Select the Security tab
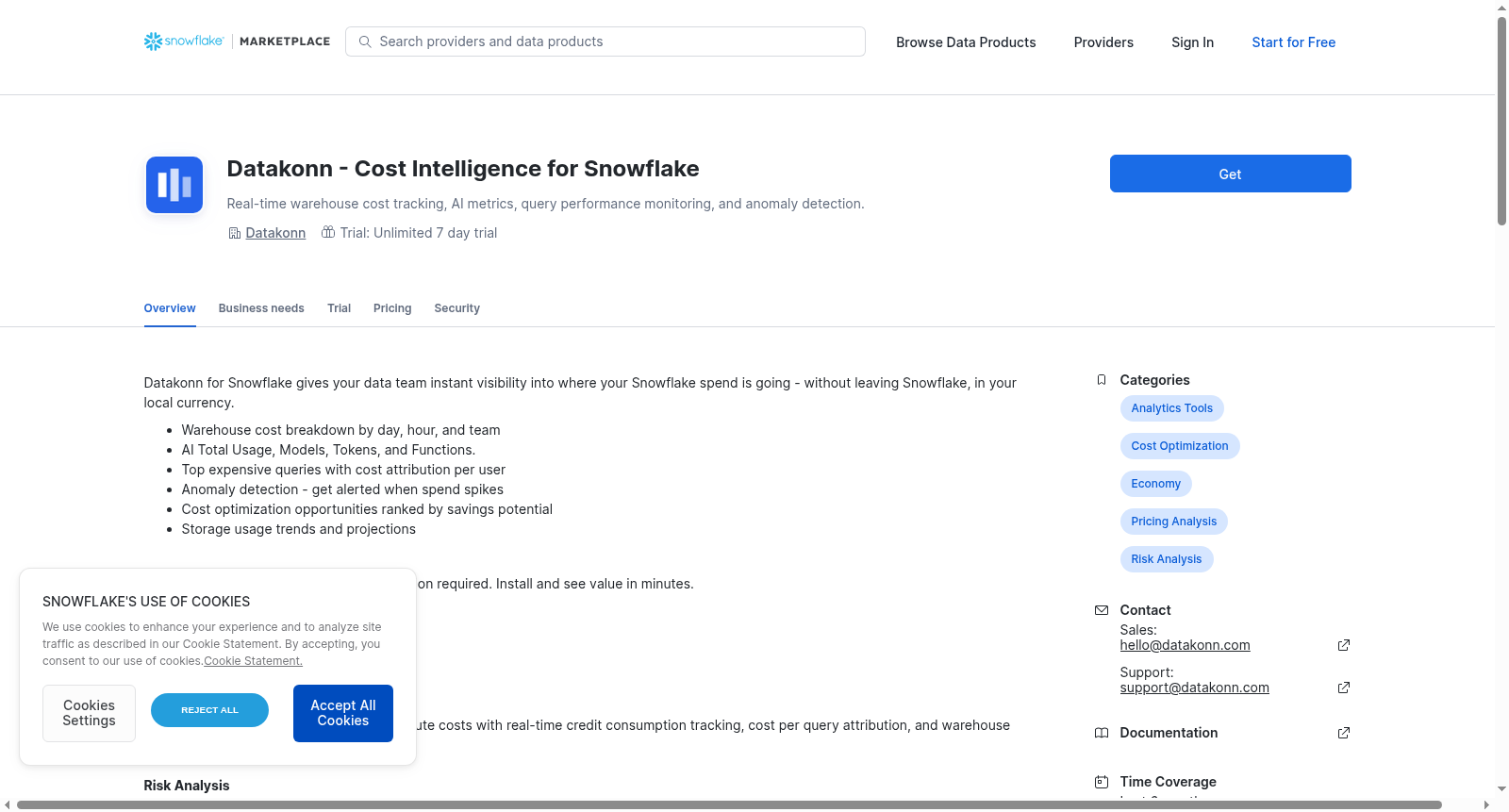The image size is (1509, 812). pos(457,308)
